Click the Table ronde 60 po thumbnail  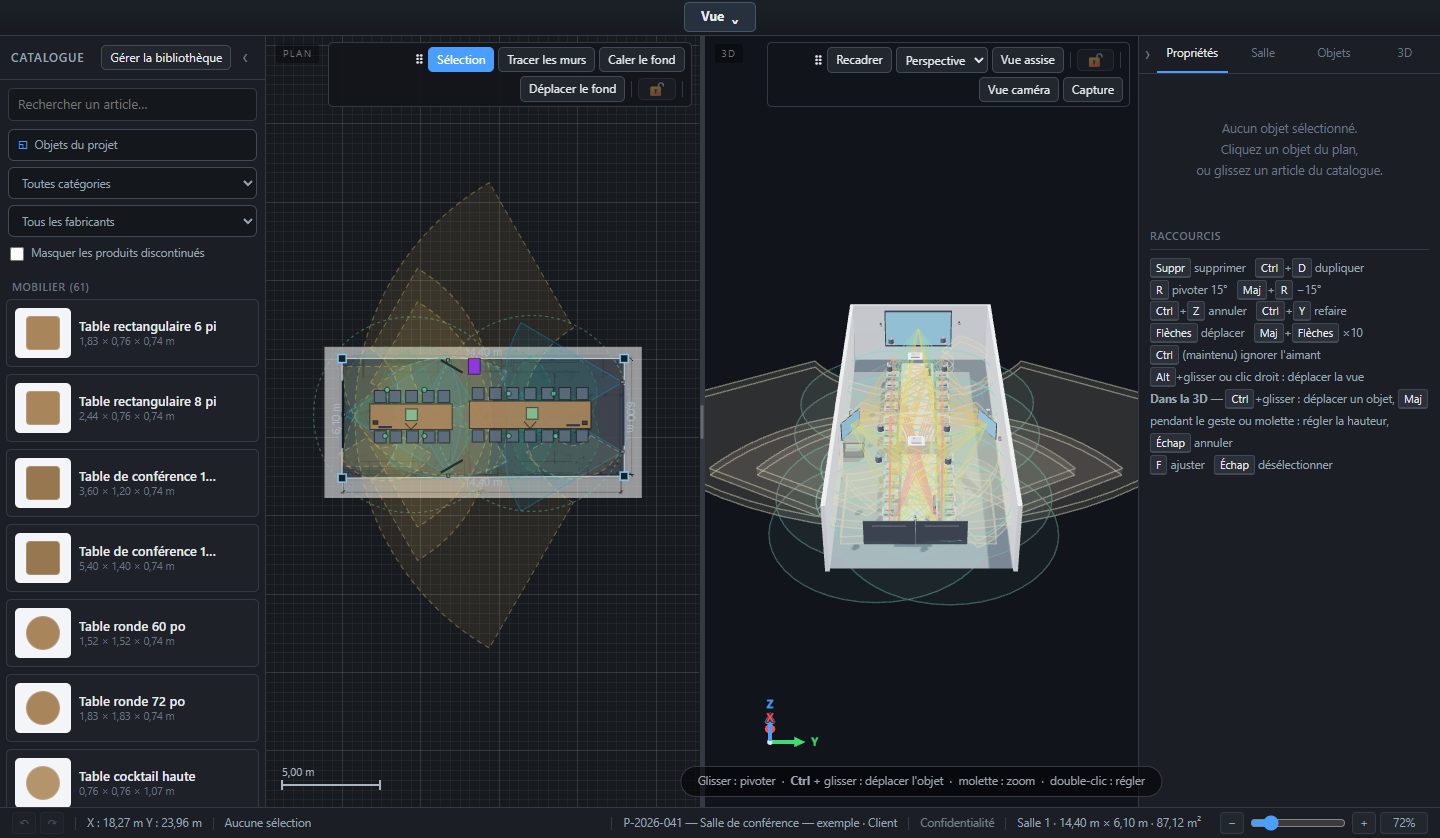coord(43,633)
